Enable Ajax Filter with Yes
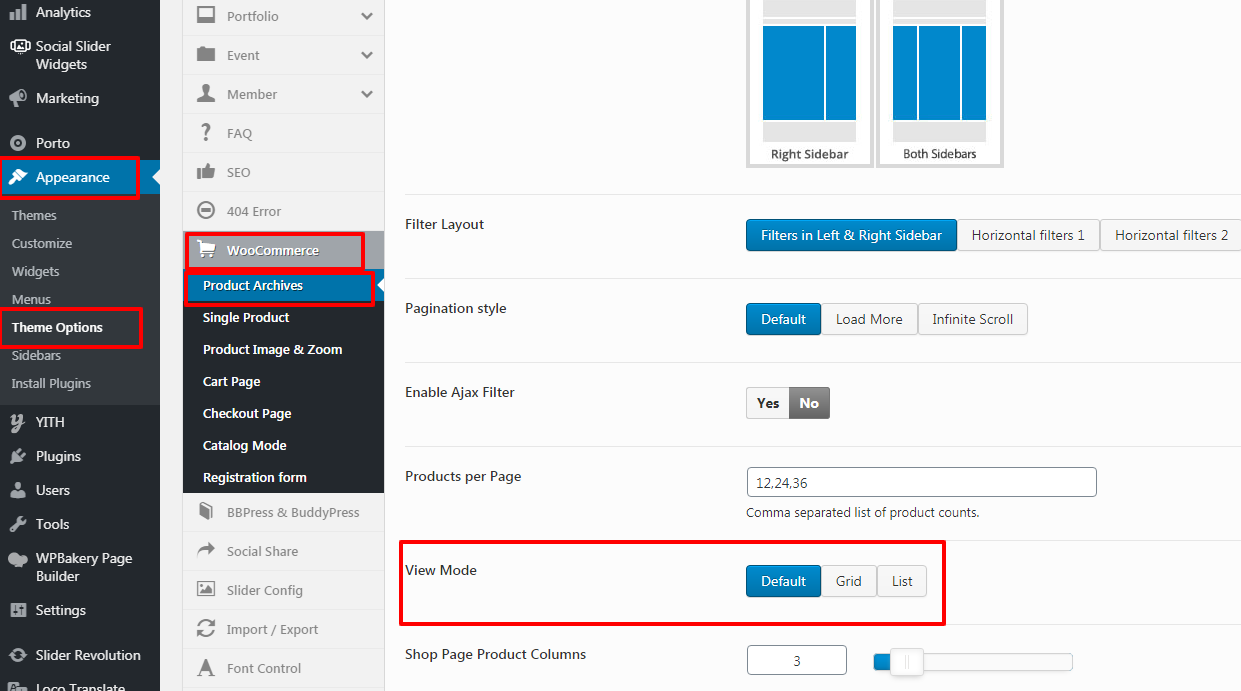The width and height of the screenshot is (1241, 691). [x=768, y=403]
